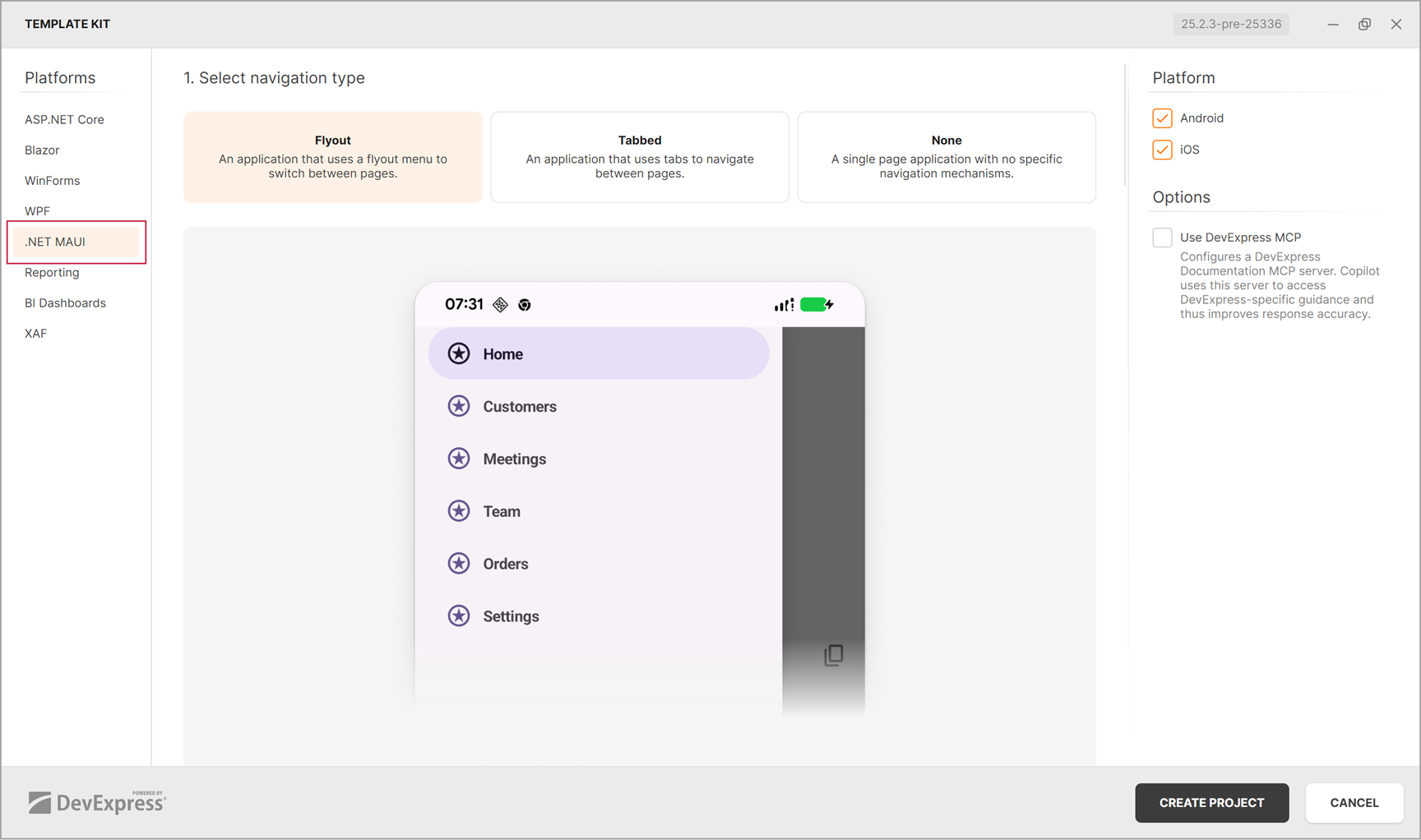Click the CREATE PROJECT button
This screenshot has width=1421, height=840.
point(1211,803)
